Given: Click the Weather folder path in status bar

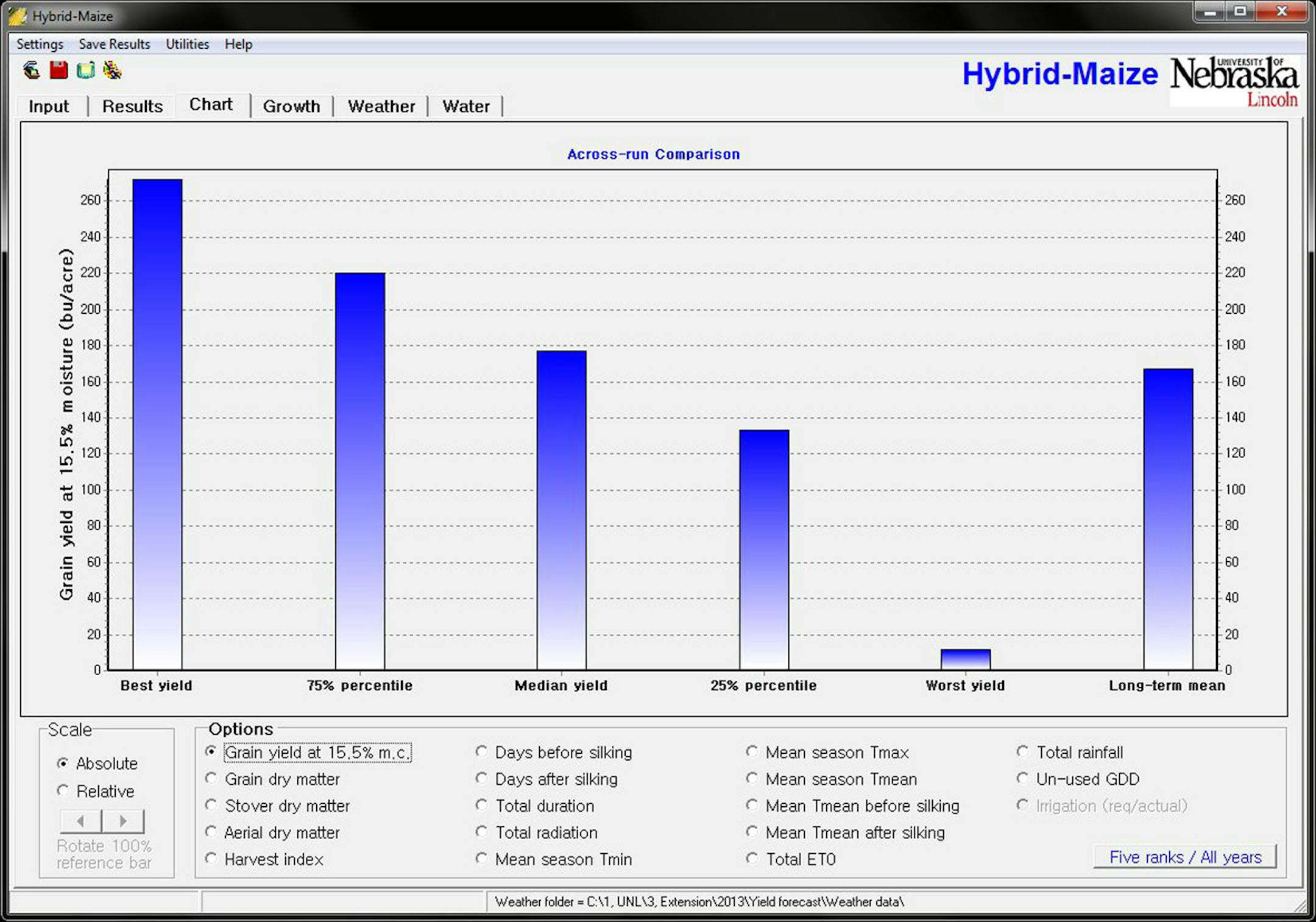Looking at the screenshot, I should [x=699, y=902].
